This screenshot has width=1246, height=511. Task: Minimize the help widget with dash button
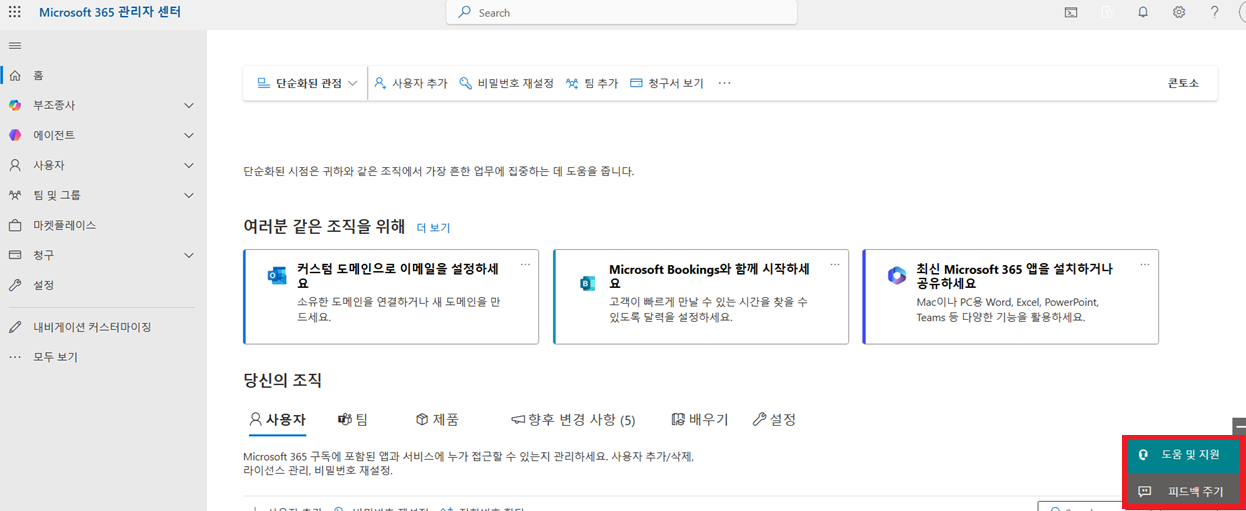point(1240,425)
